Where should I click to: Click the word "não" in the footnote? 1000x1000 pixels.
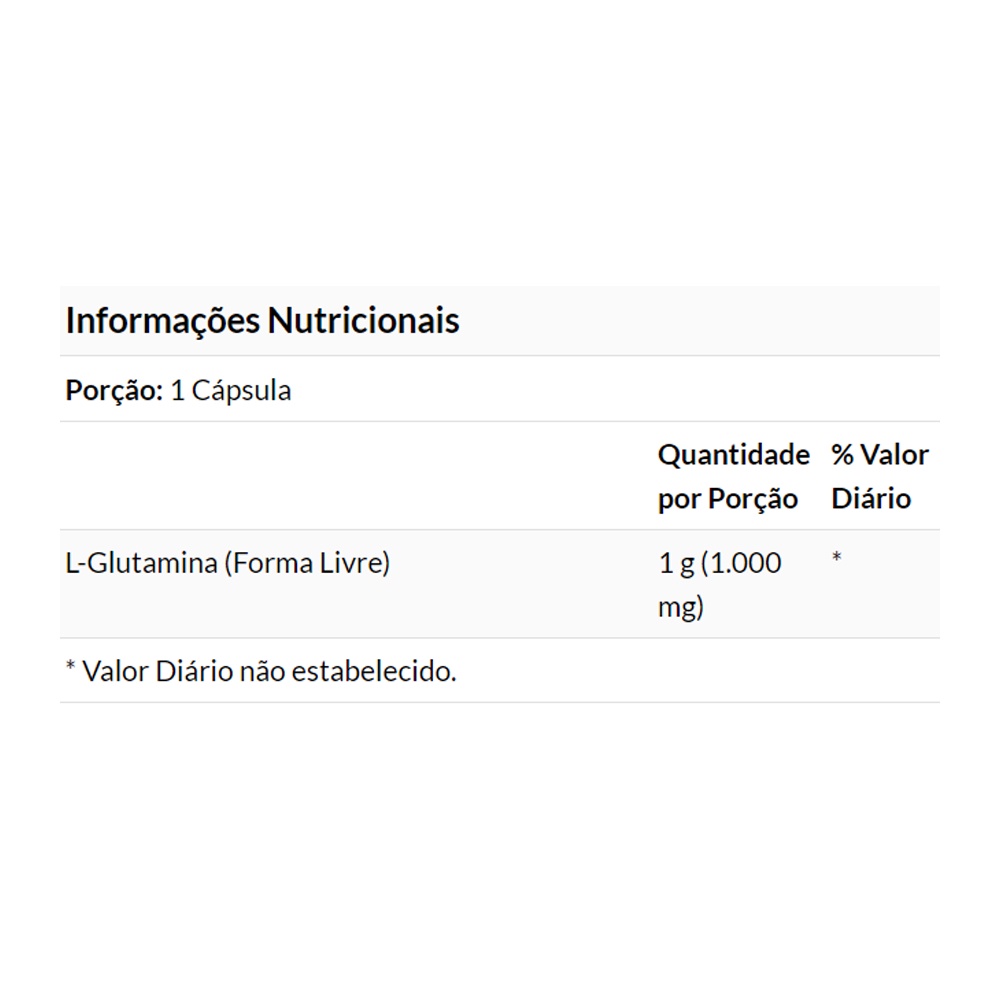click(262, 671)
